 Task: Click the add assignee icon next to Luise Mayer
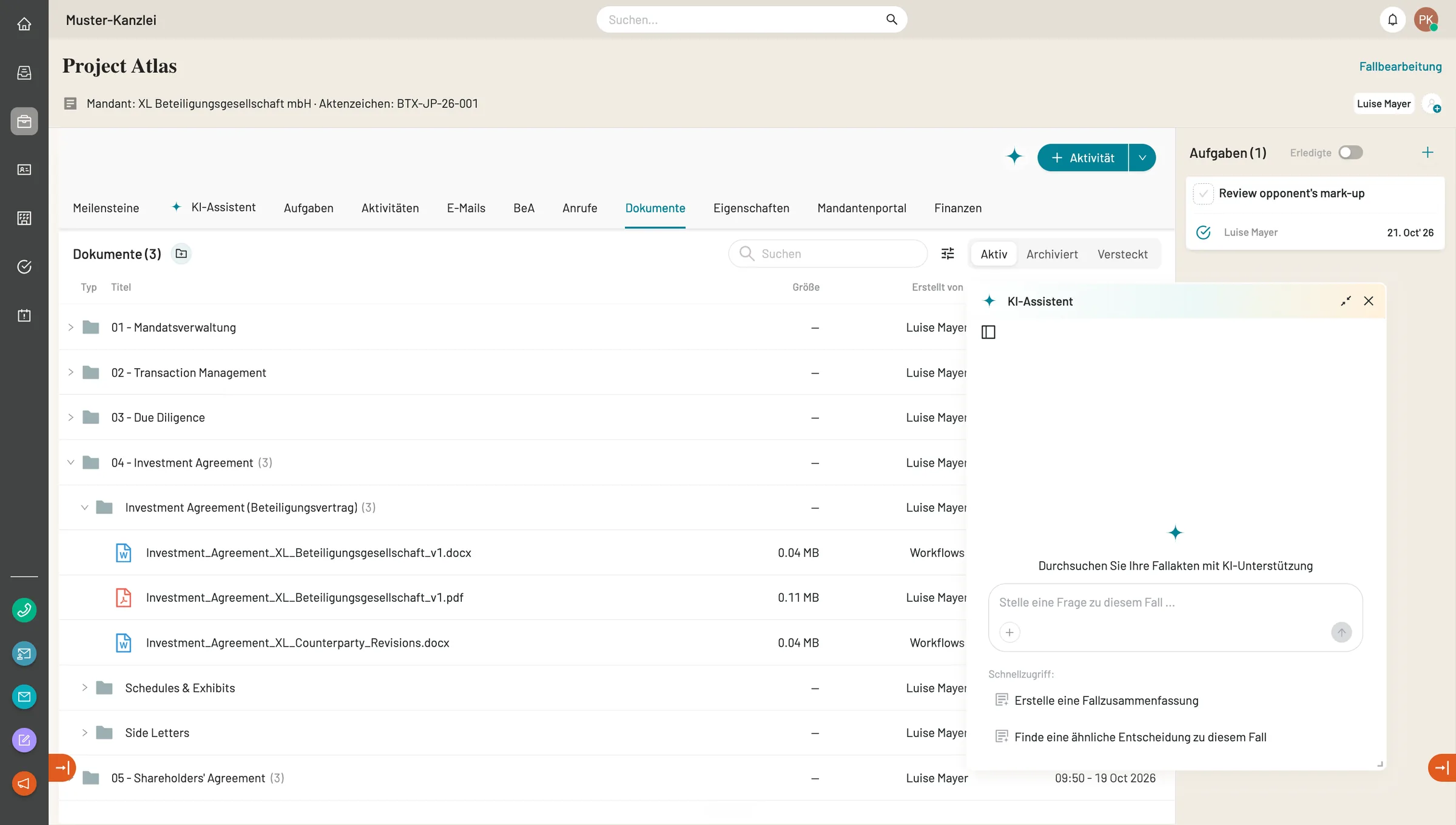1432,104
